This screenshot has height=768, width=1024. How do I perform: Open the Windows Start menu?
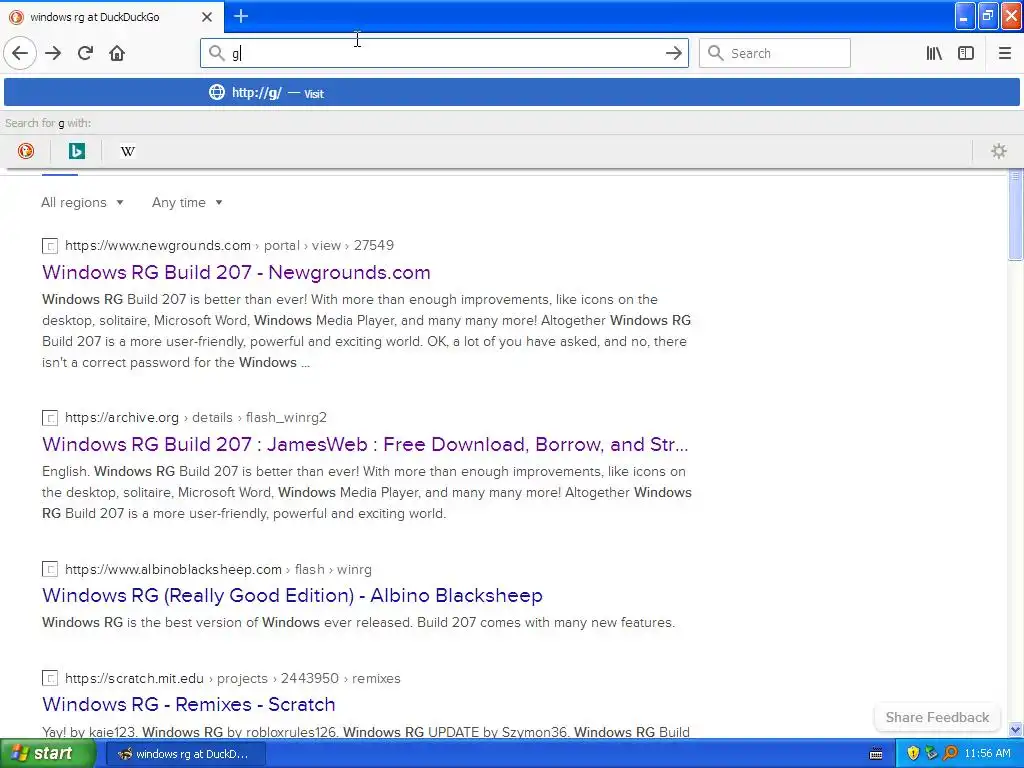coord(47,754)
